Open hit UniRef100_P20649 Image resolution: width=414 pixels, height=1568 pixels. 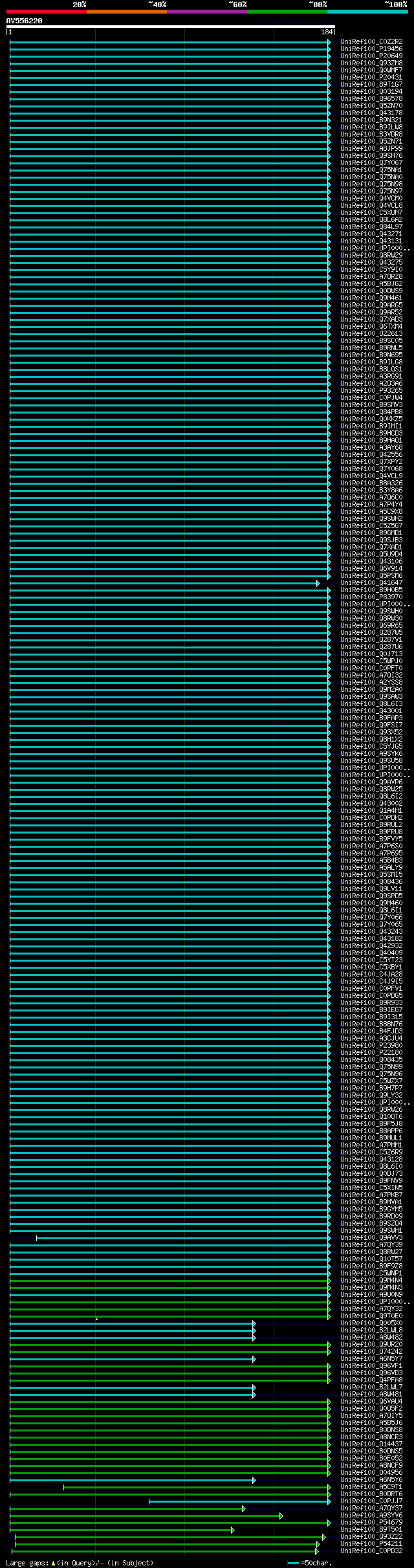click(371, 56)
